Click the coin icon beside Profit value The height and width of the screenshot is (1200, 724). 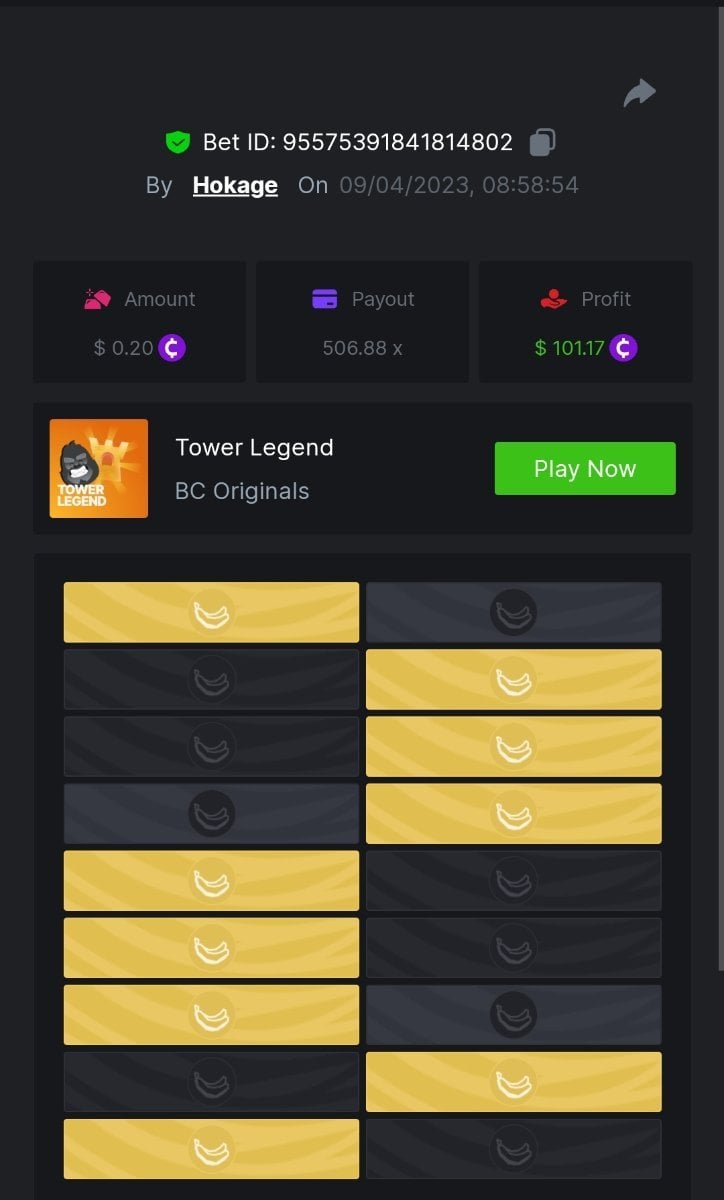624,348
